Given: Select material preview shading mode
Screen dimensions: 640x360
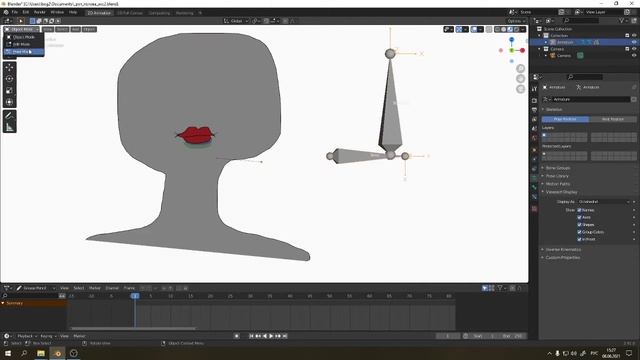Looking at the screenshot, I should 510,29.
